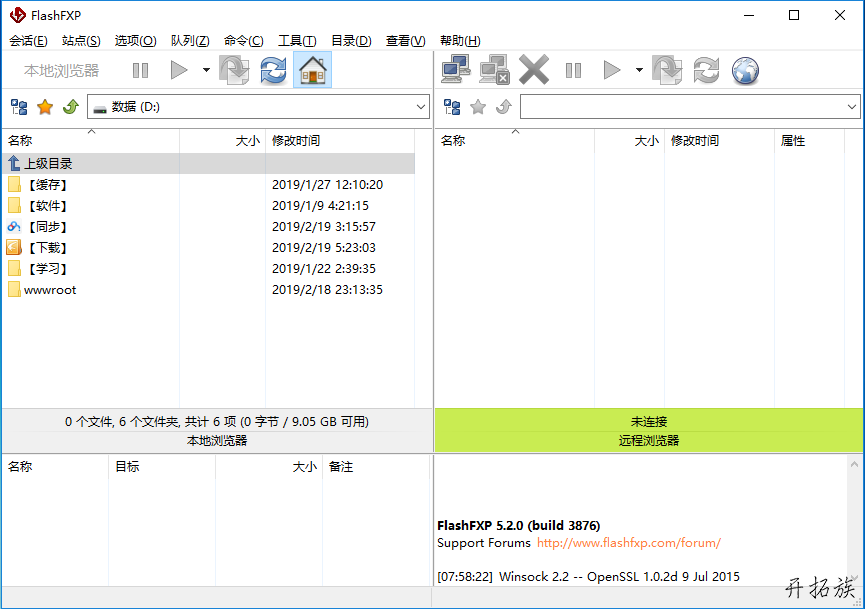The image size is (865, 609).
Task: Open the 目录(D) menu
Action: [351, 41]
